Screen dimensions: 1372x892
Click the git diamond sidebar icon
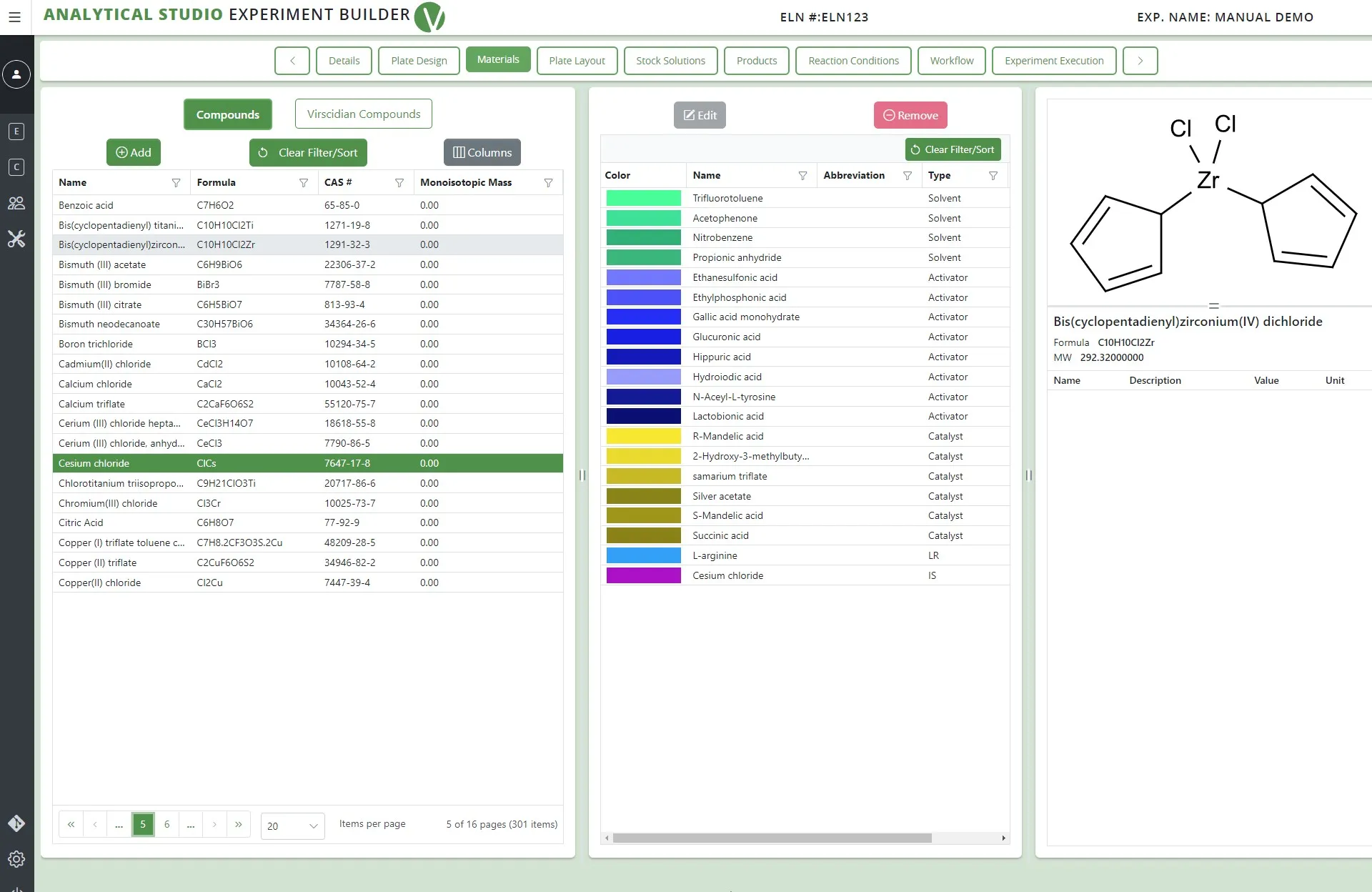[x=16, y=823]
